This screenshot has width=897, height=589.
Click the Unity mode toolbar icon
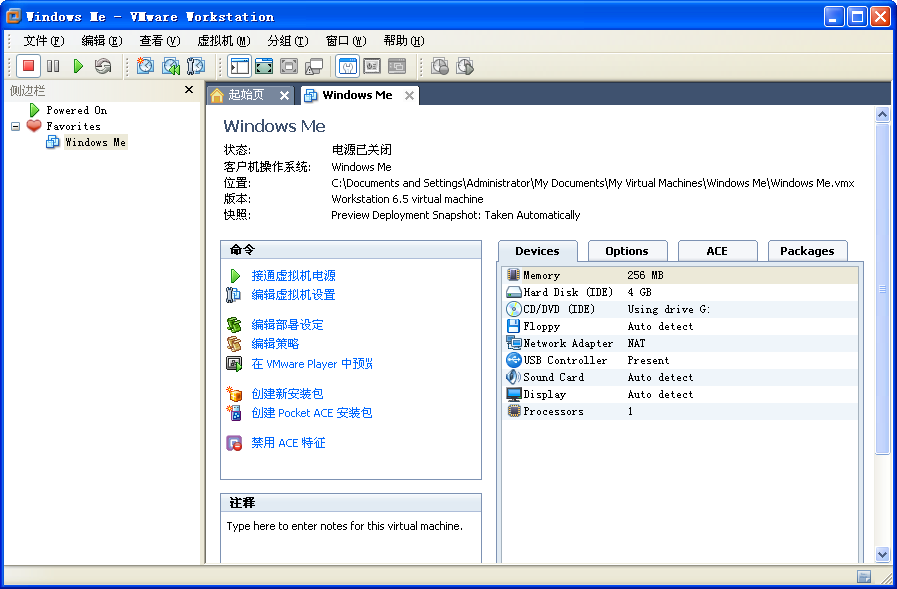coord(313,66)
